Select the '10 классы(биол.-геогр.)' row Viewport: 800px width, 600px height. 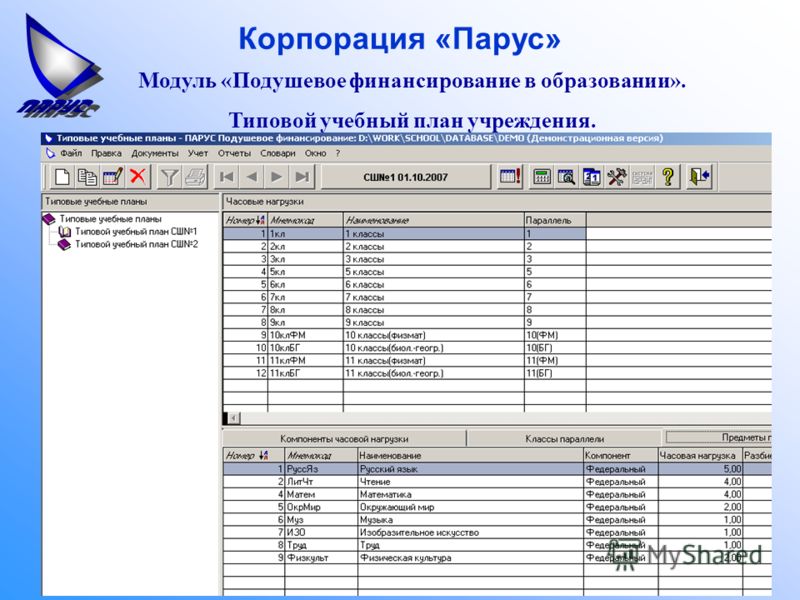coord(404,348)
